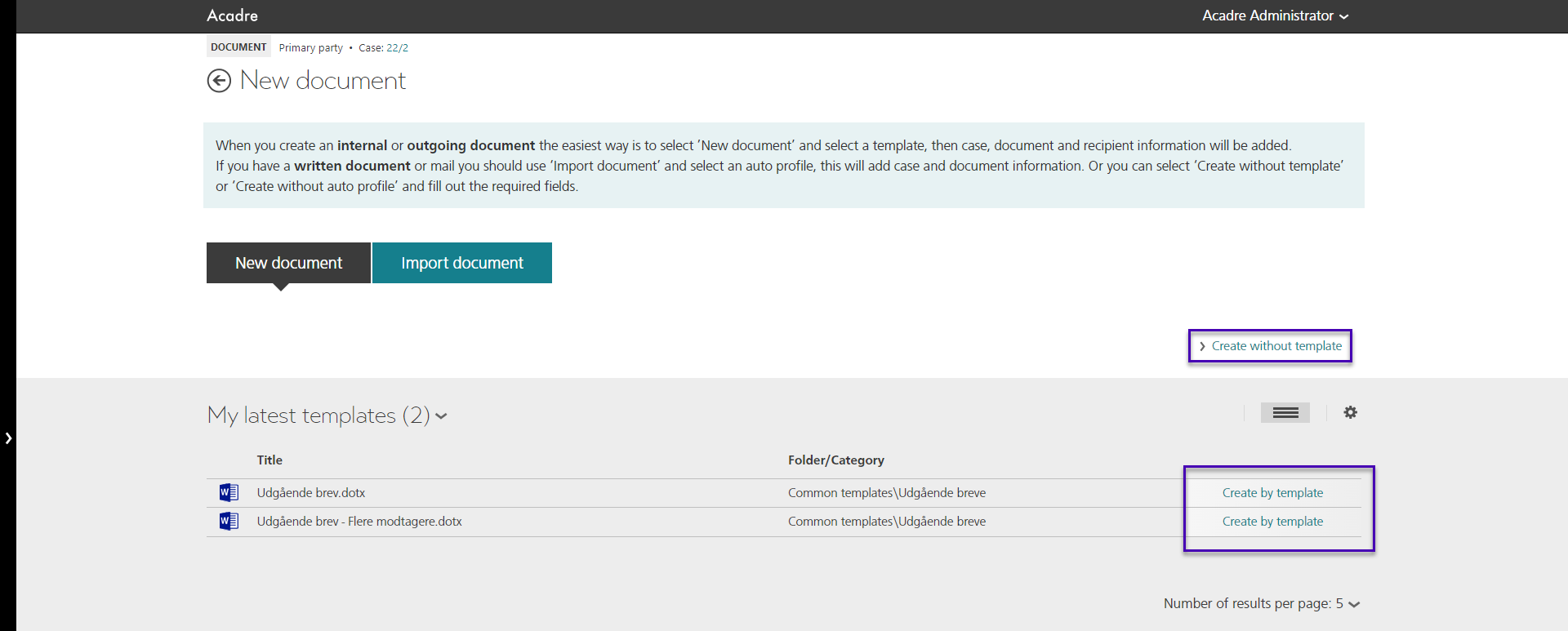Click folder cell of Udgående brev.dotx row
Image resolution: width=1568 pixels, height=631 pixels.
887,493
